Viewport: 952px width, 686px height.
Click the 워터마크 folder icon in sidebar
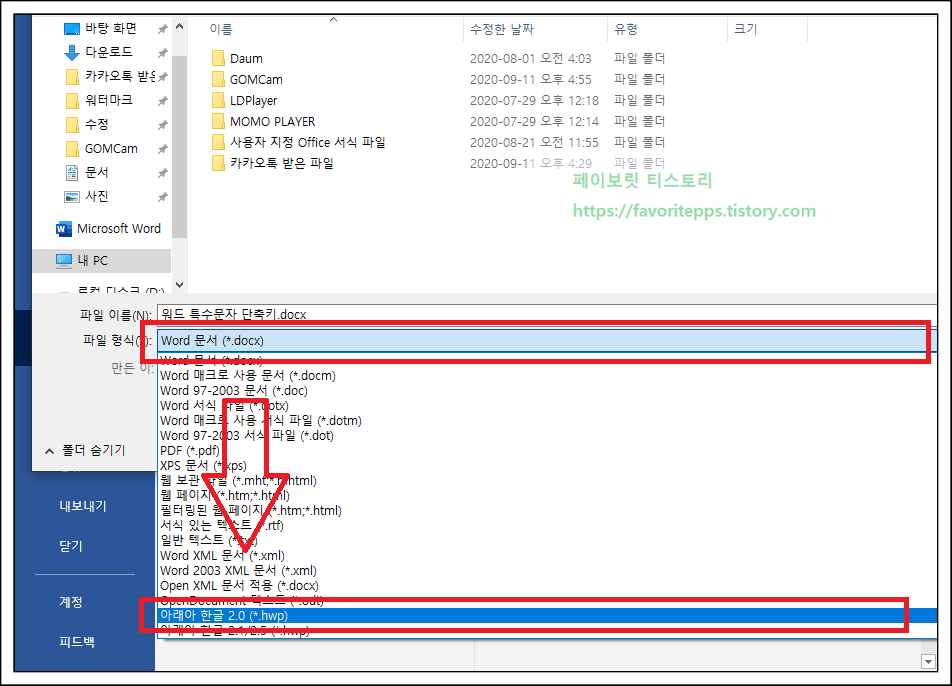point(72,101)
